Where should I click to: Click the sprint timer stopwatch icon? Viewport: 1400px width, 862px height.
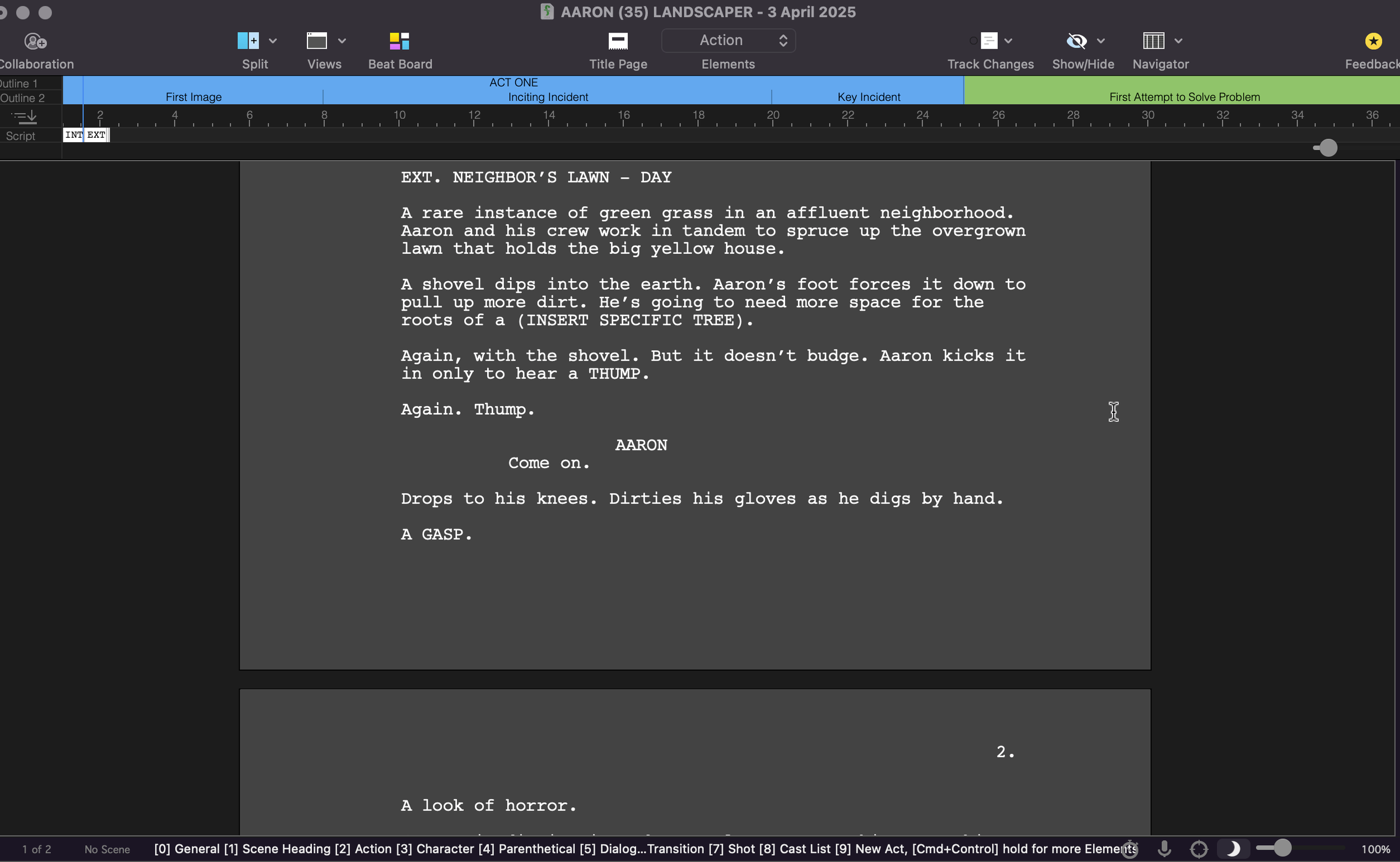pyautogui.click(x=1130, y=849)
